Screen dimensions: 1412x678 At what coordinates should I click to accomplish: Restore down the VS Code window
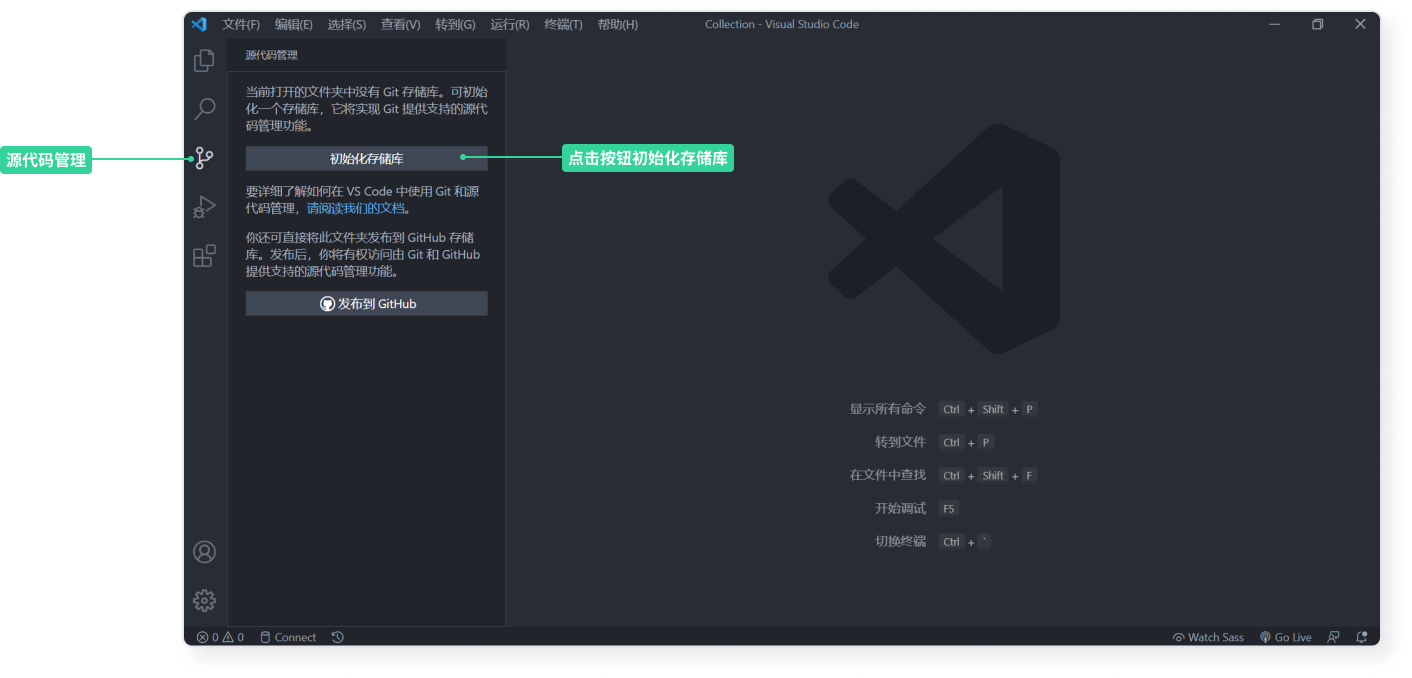1317,24
